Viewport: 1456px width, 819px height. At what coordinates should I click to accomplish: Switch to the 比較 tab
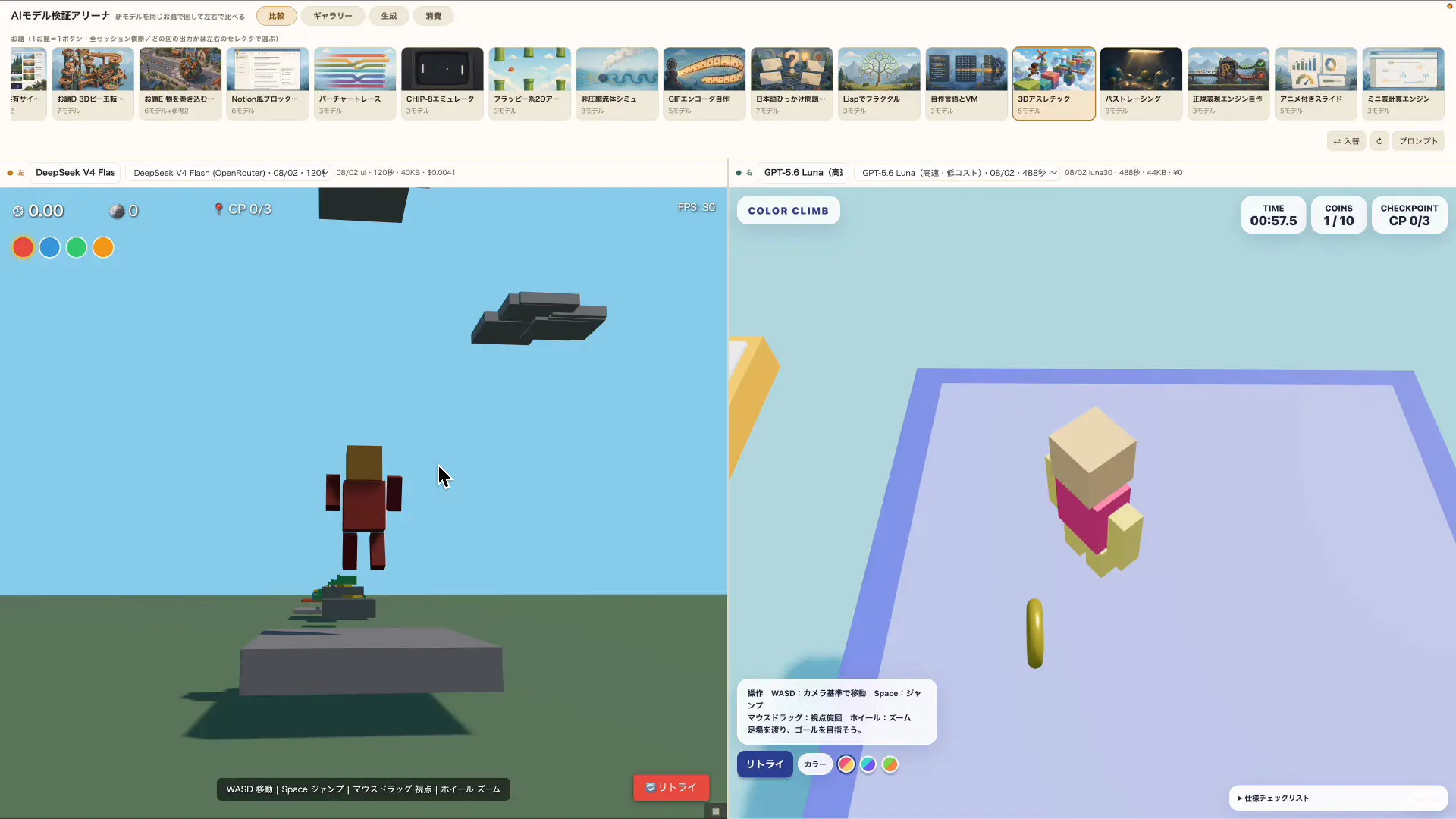point(276,16)
